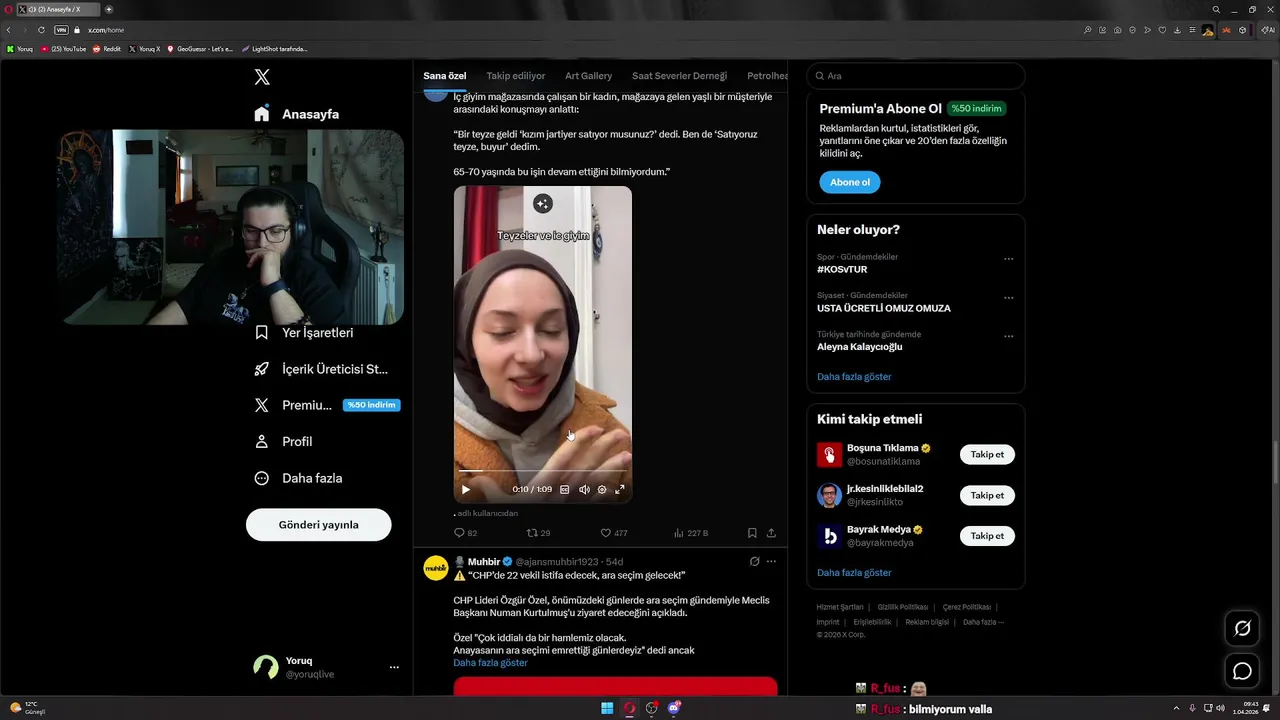1280x720 pixels.
Task: Follow jr.kesinliklebilal2 account
Action: pos(987,495)
